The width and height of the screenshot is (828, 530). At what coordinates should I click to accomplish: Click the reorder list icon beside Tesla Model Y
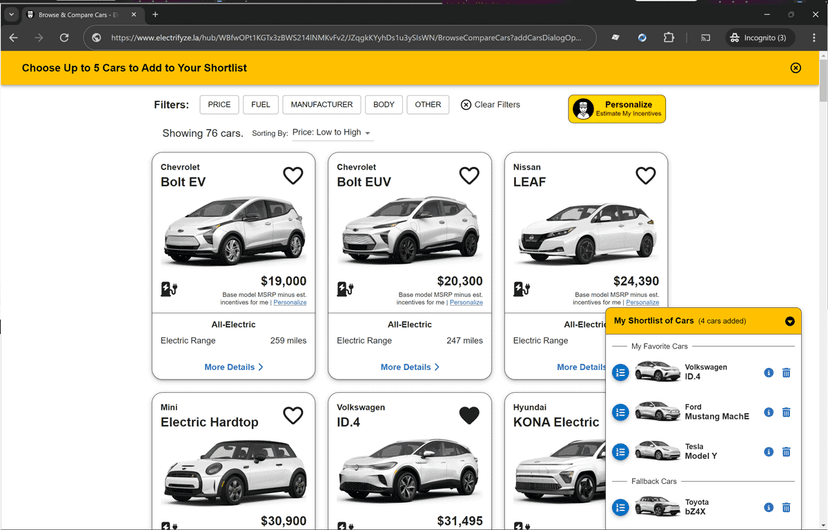pyautogui.click(x=620, y=451)
